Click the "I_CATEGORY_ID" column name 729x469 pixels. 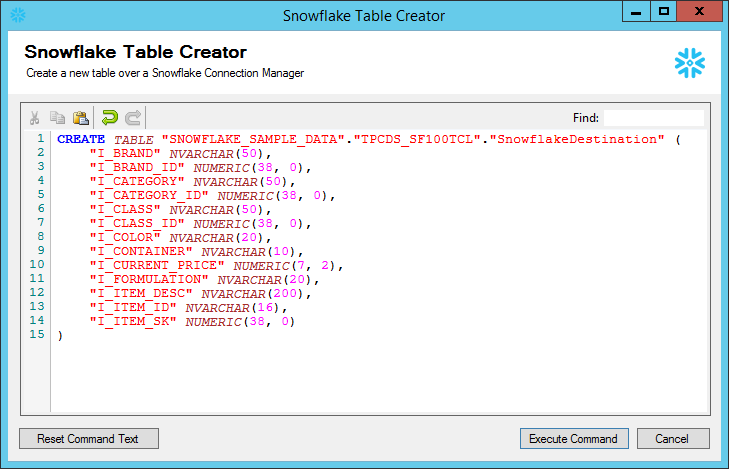point(149,195)
